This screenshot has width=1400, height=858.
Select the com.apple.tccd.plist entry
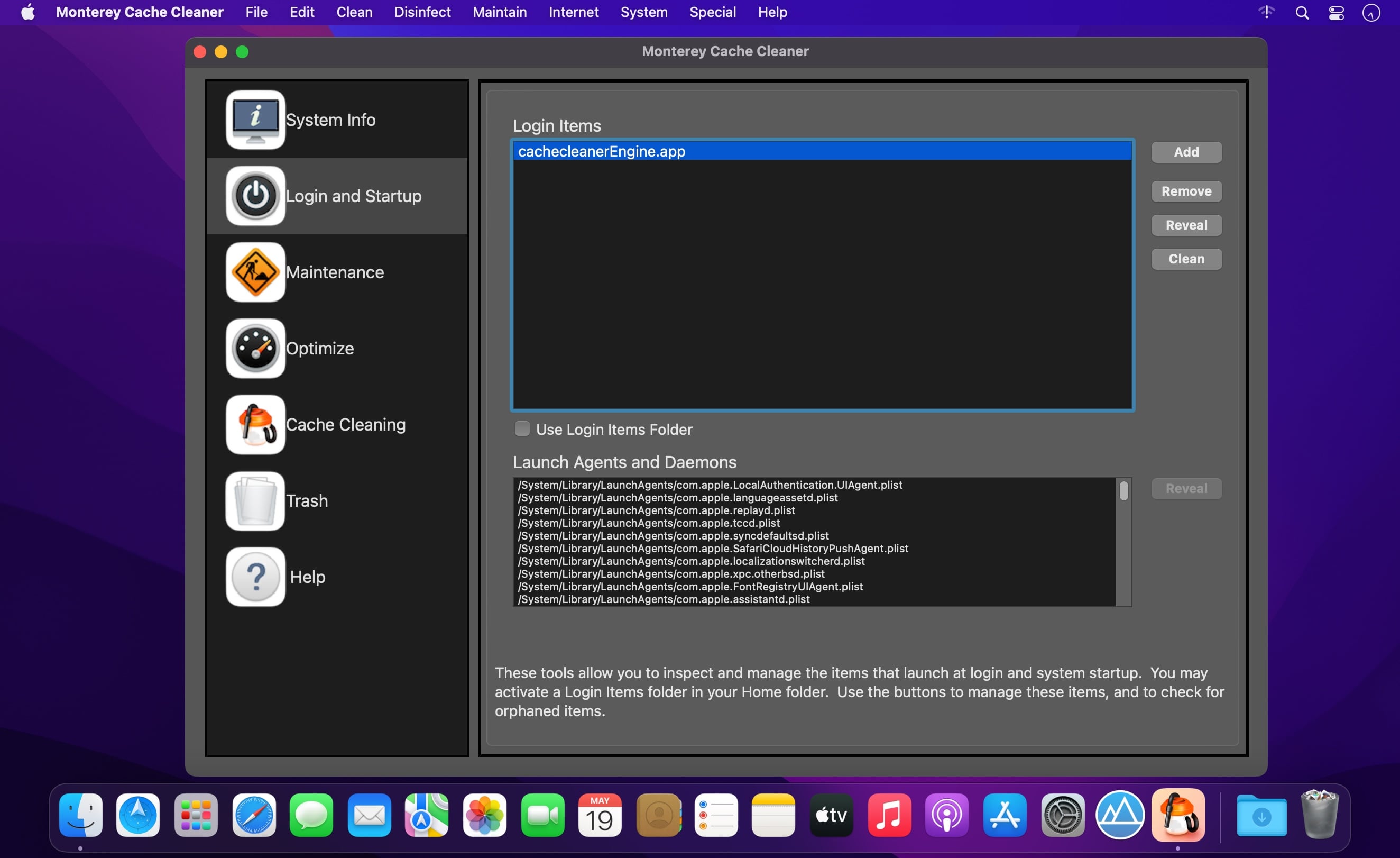815,523
